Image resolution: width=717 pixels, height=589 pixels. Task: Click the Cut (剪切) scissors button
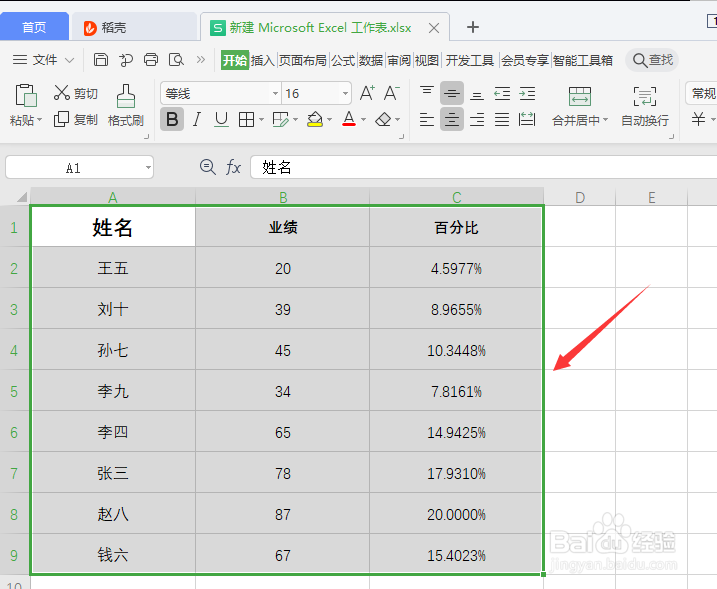coord(76,93)
